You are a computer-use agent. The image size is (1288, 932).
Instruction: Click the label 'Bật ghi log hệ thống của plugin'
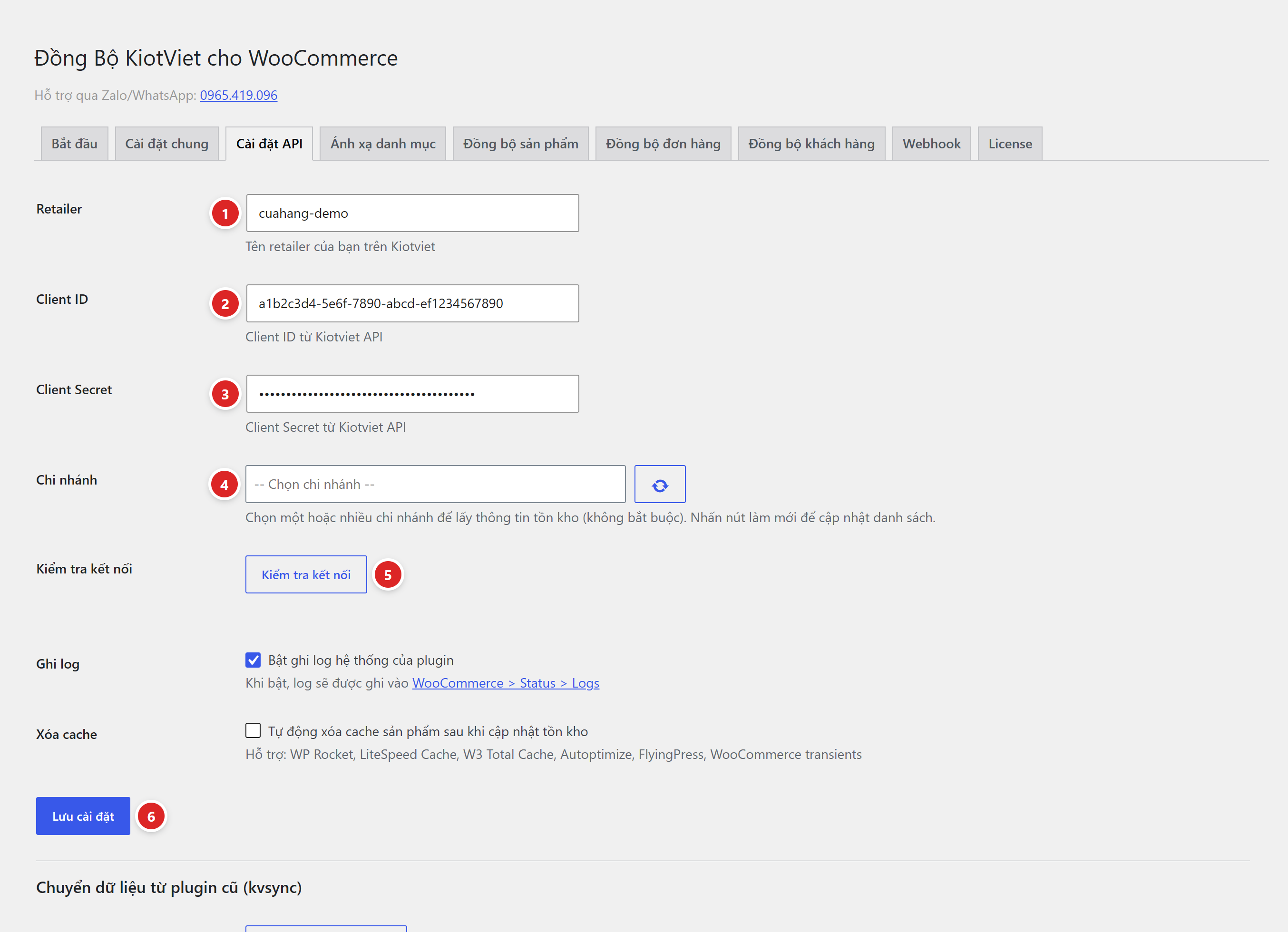tap(361, 660)
